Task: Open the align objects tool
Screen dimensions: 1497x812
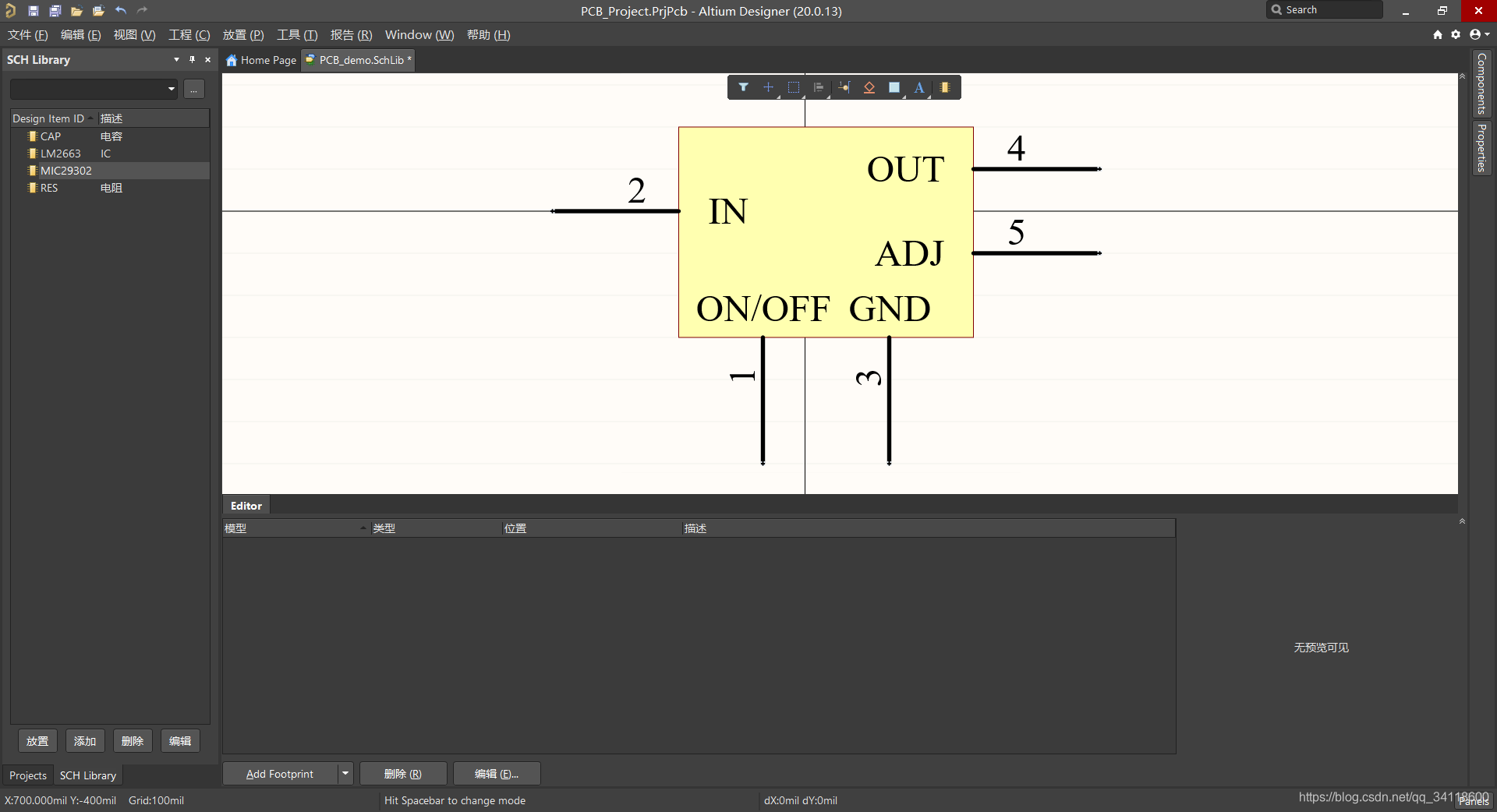Action: pyautogui.click(x=819, y=87)
